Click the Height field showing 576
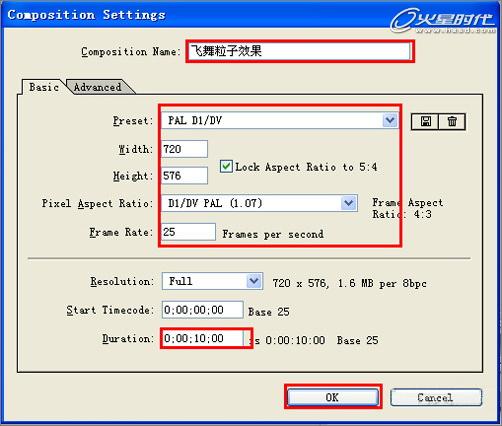The width and height of the screenshot is (502, 426). pyautogui.click(x=184, y=175)
